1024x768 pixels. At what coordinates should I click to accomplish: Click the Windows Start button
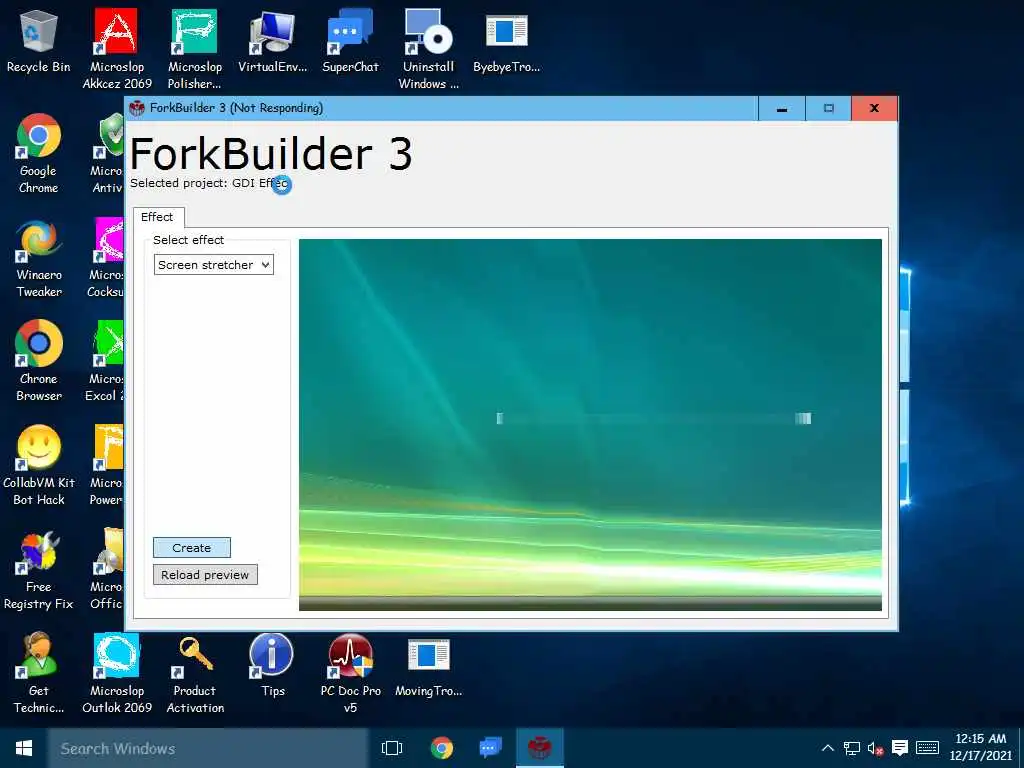point(24,748)
